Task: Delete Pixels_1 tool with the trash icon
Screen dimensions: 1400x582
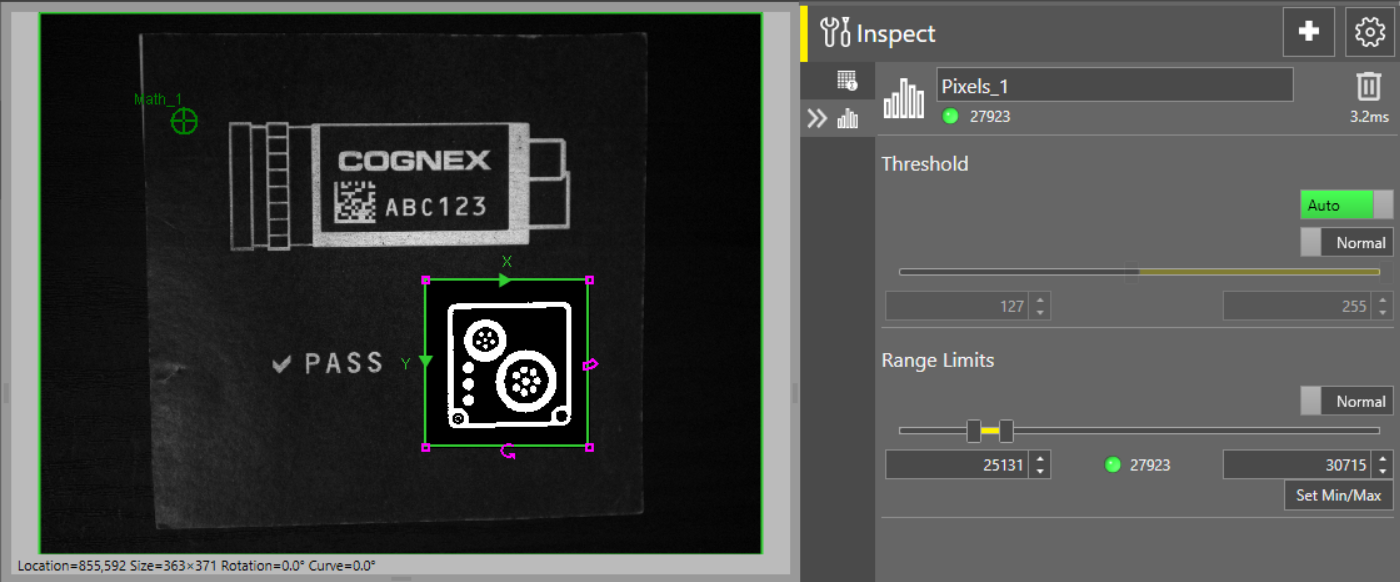Action: coord(1368,87)
